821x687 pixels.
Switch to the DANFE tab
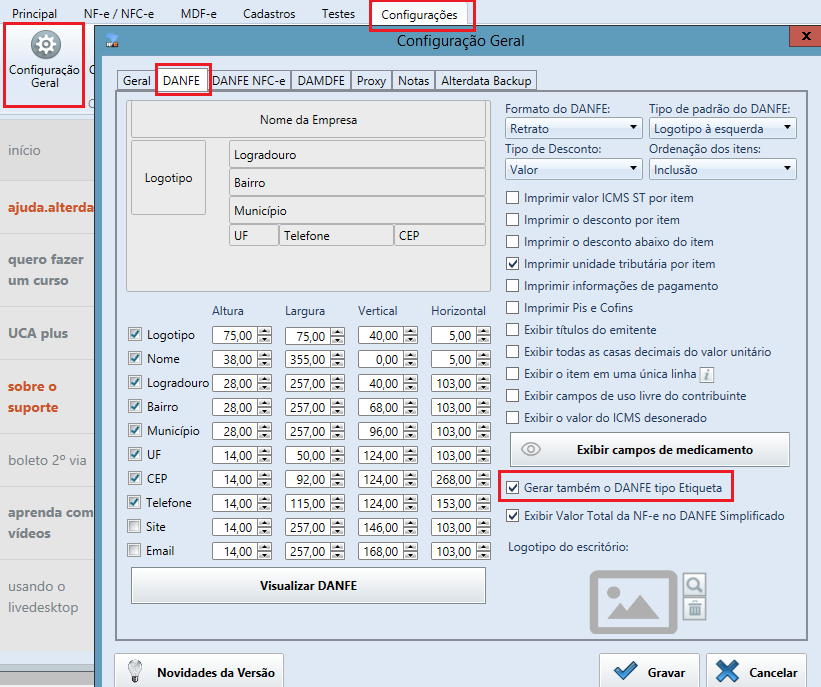coord(182,81)
